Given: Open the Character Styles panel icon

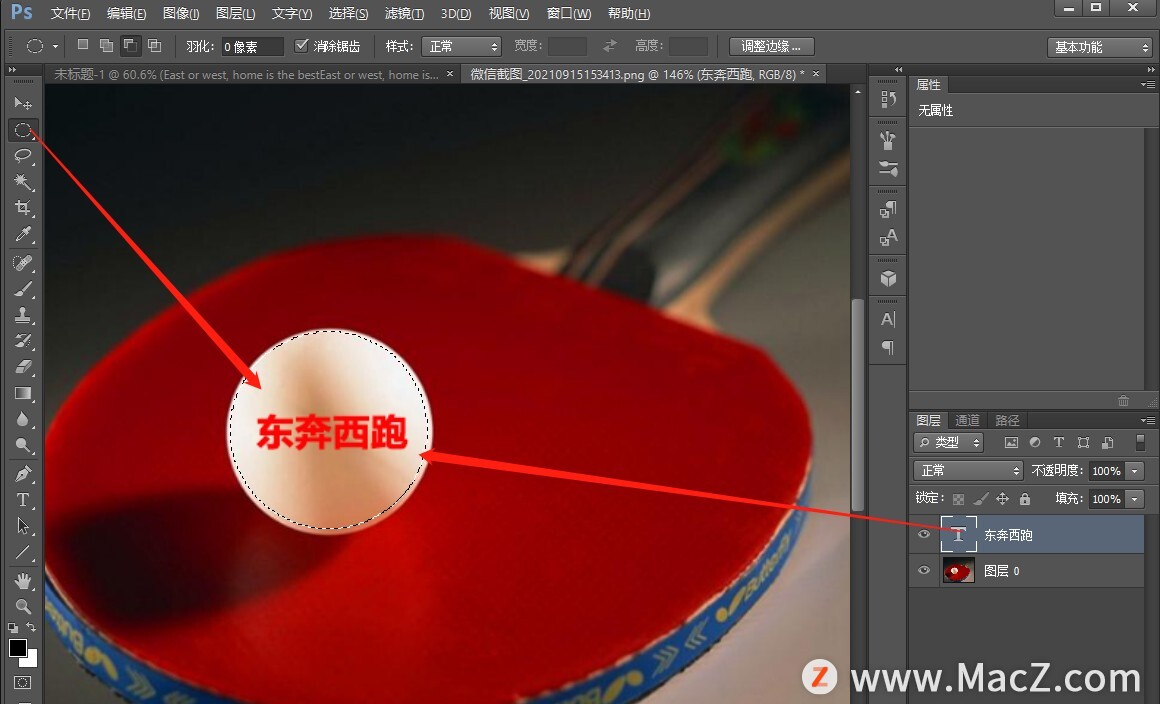Looking at the screenshot, I should 888,237.
